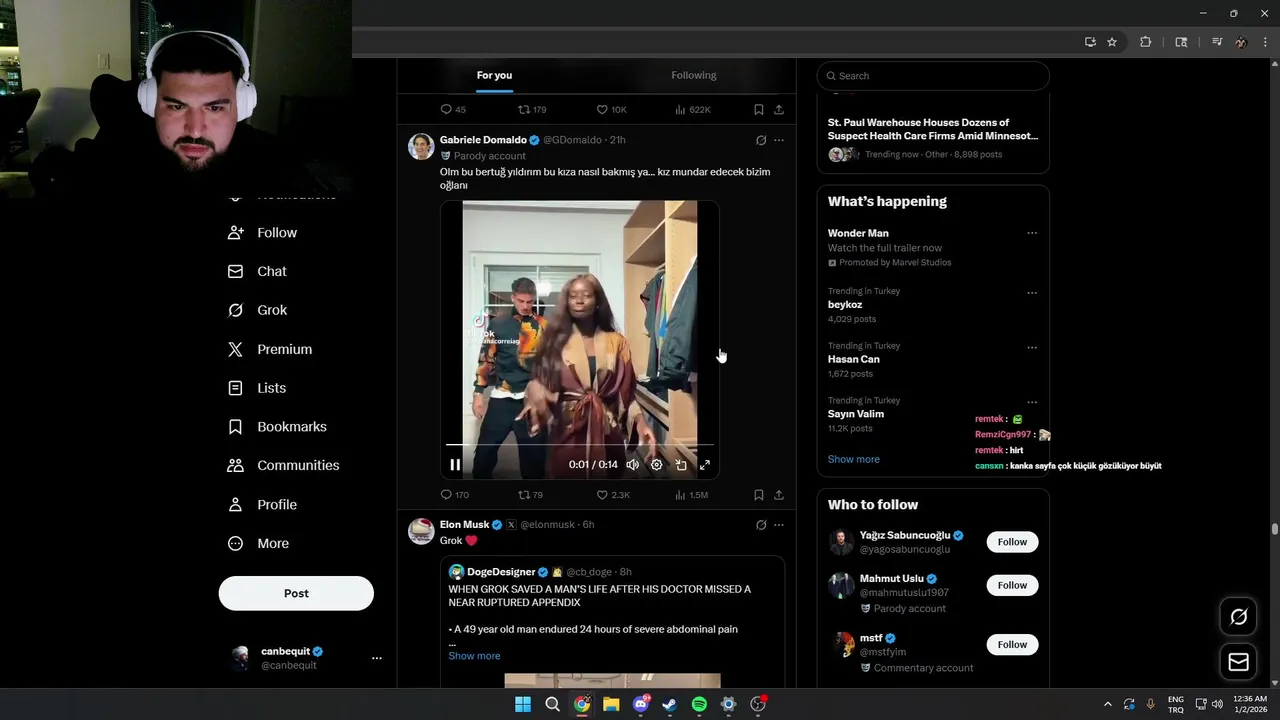The width and height of the screenshot is (1280, 720).
Task: Show more trending topics
Action: [x=854, y=459]
